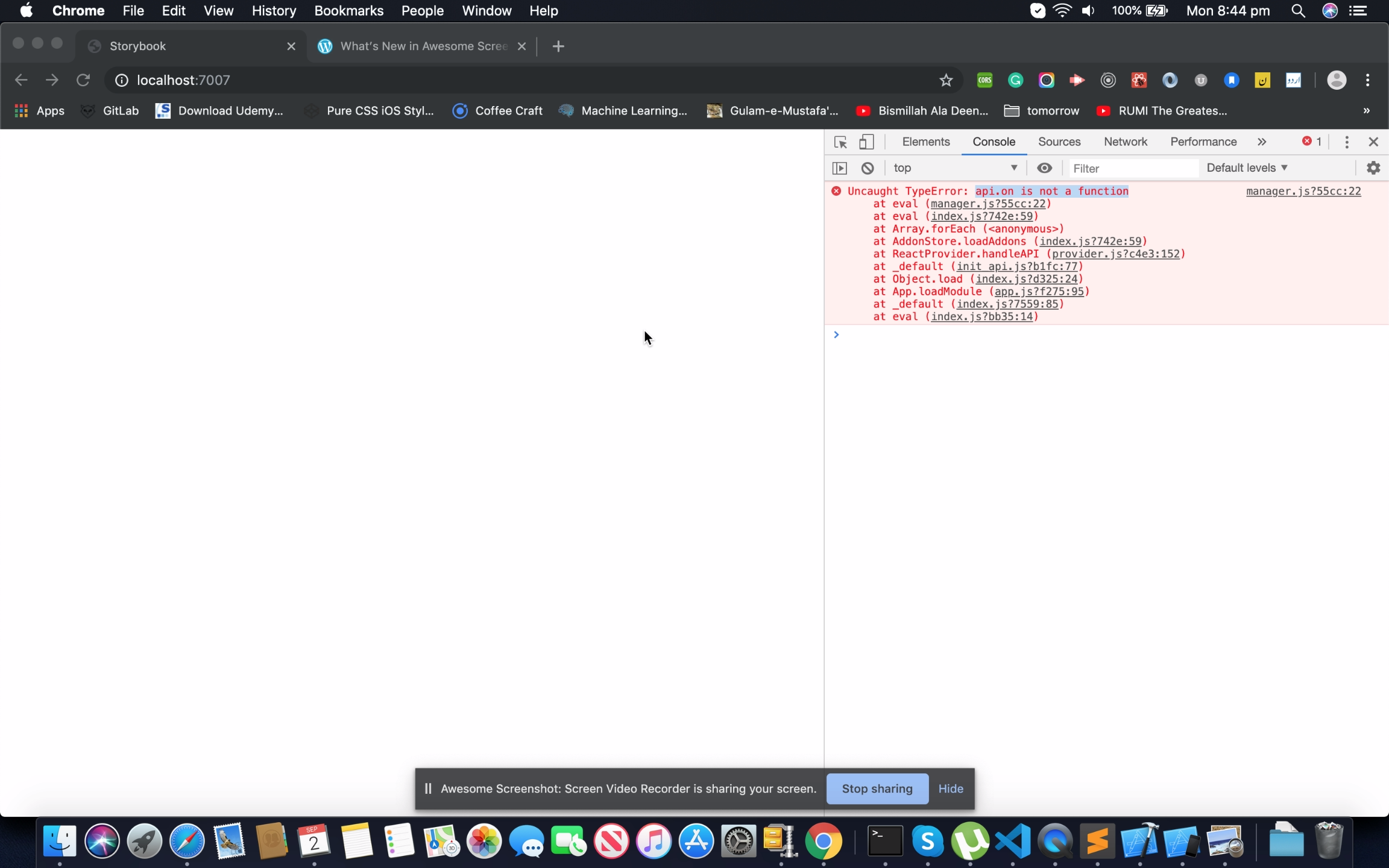Expand more DevTools tabs chevron

(1262, 142)
